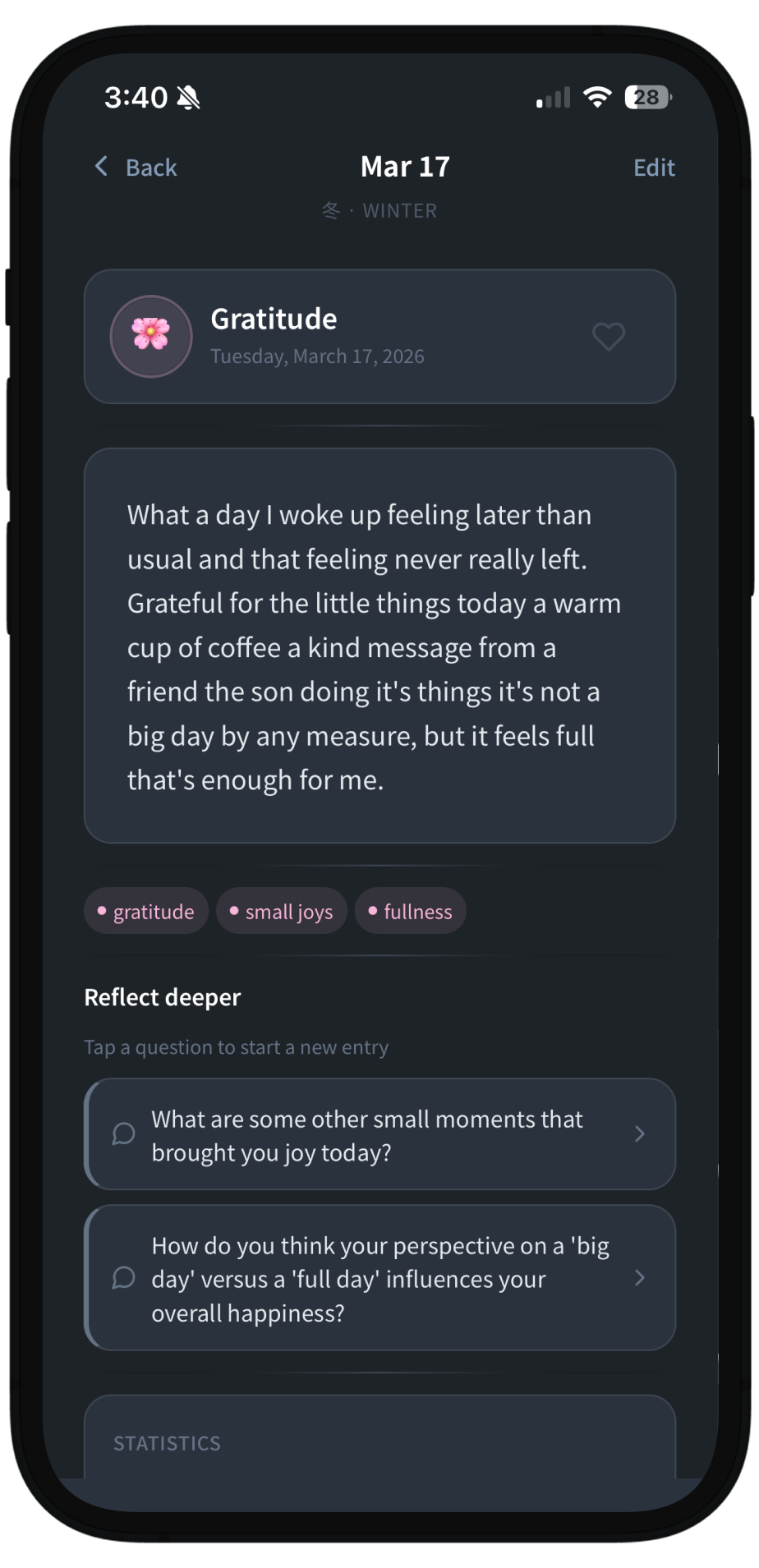Tap the cherry blossom mood icon
The height and width of the screenshot is (1568, 759).
click(151, 336)
